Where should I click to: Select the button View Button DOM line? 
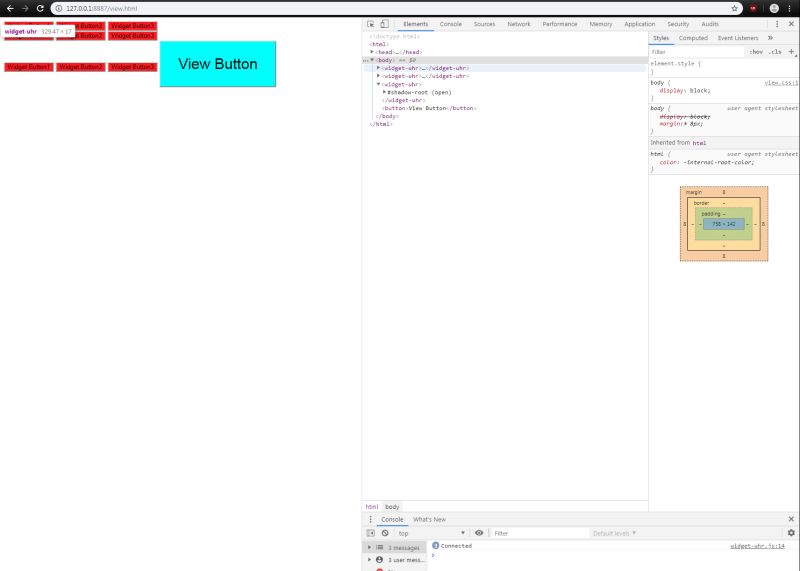pos(429,108)
